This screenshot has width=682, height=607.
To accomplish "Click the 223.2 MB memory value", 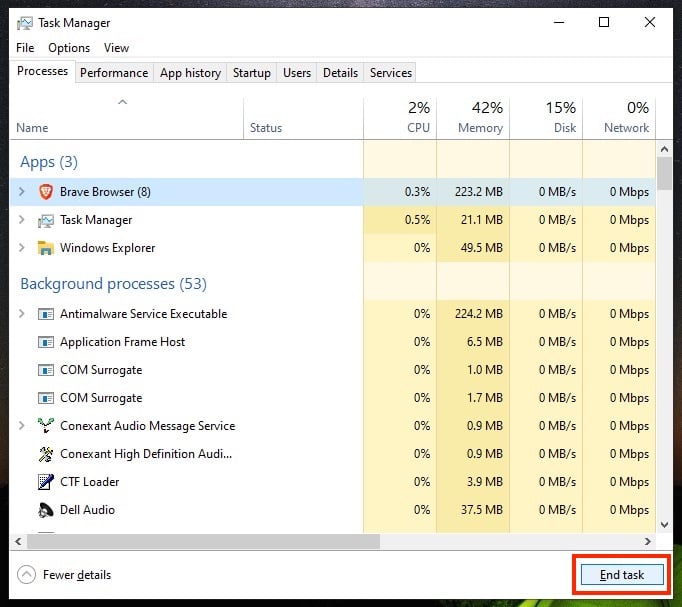I will 478,192.
